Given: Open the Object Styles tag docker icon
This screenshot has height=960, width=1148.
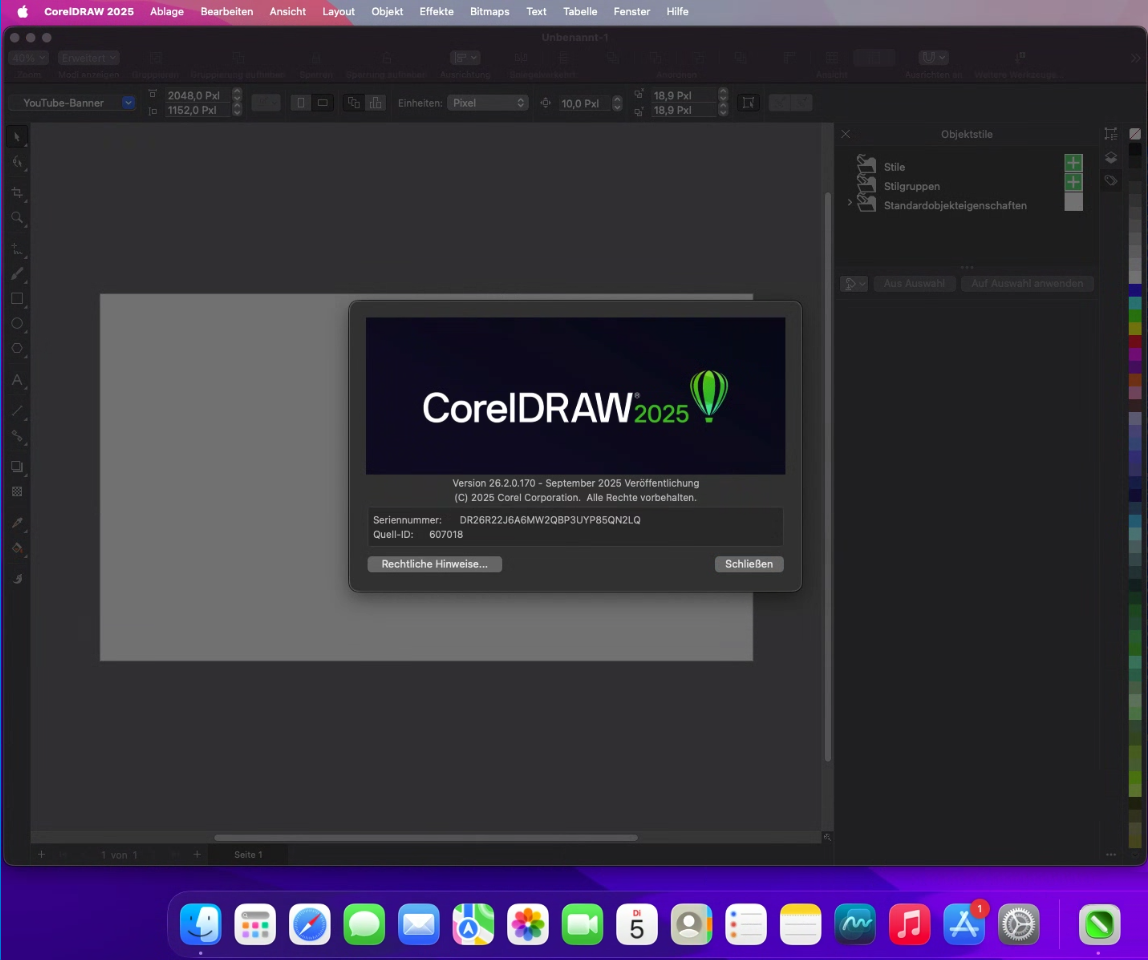Looking at the screenshot, I should coord(1111,180).
